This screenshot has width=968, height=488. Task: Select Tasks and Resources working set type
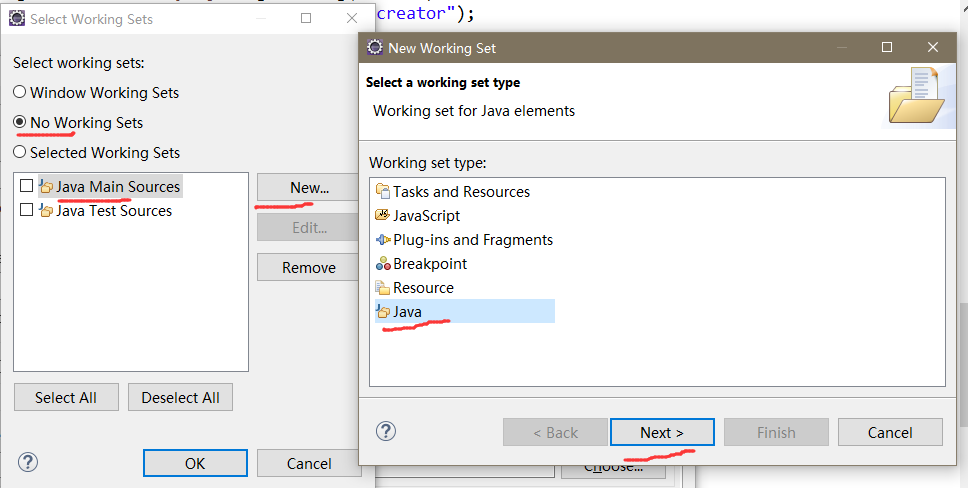[461, 191]
